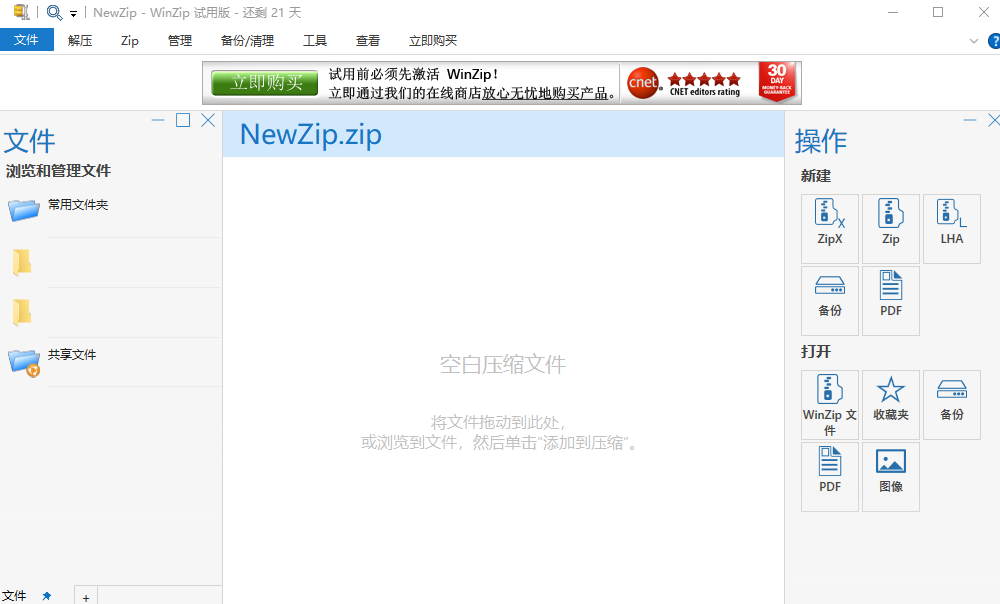Switch to the 管理 ribbon tab

[x=179, y=40]
